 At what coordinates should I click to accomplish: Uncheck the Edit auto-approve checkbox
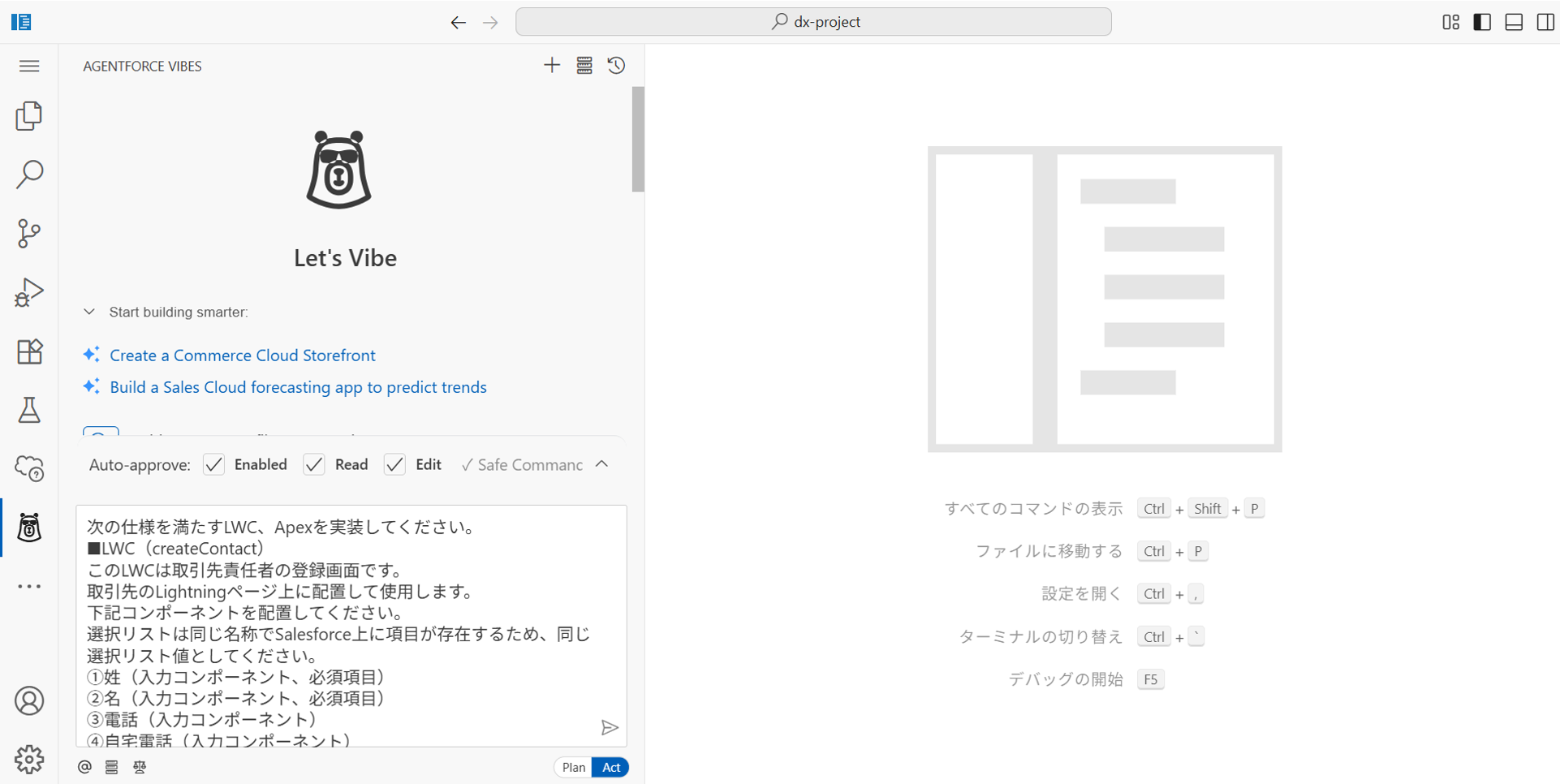pyautogui.click(x=394, y=464)
